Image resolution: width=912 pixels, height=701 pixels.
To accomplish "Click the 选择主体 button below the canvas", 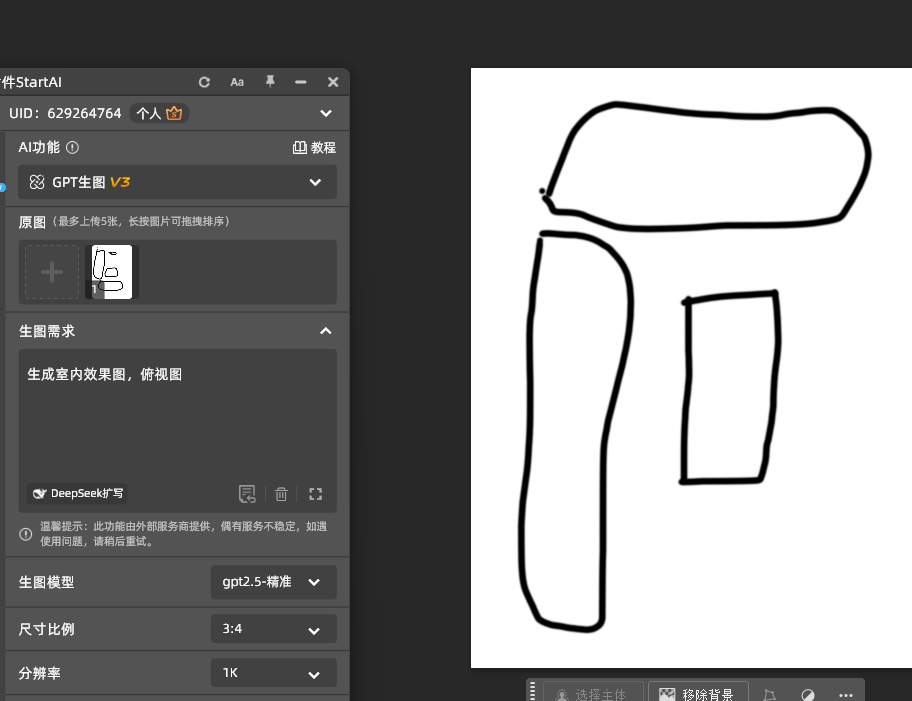I will click(x=593, y=692).
